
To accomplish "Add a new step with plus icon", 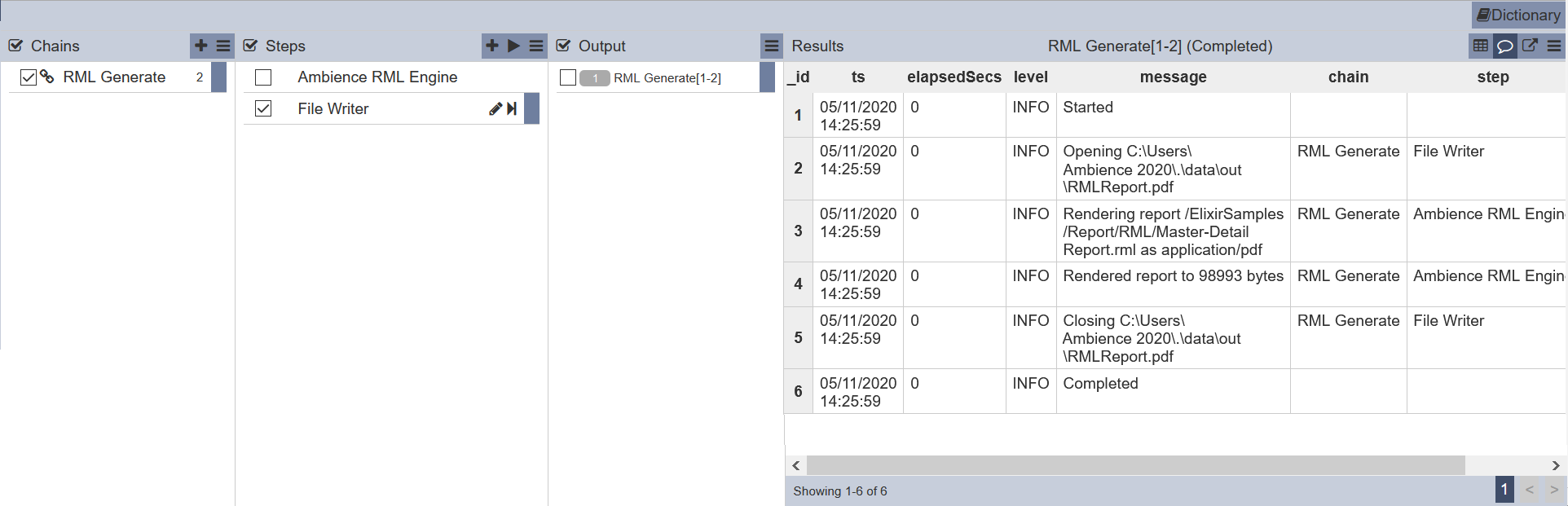I will point(492,46).
